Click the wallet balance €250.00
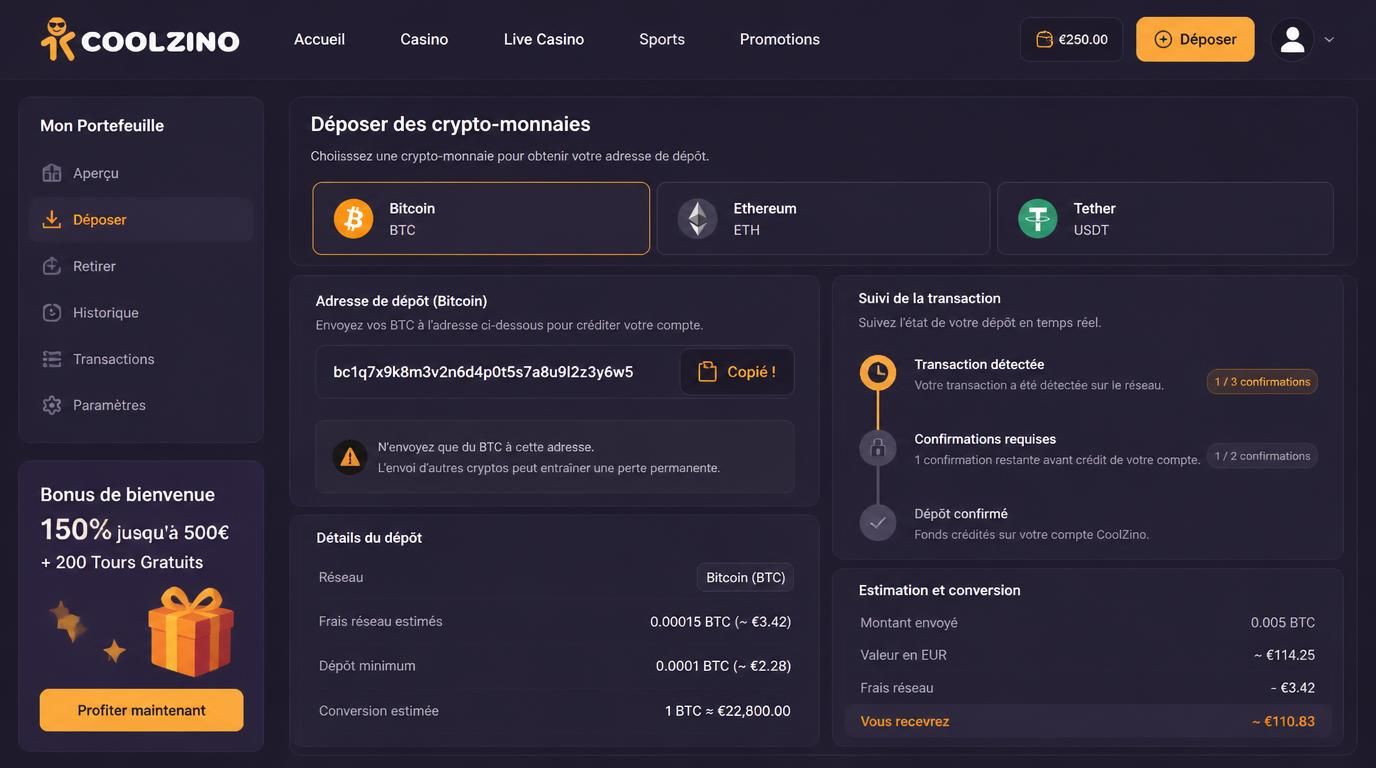Screen dimensions: 1376x768 pyautogui.click(x=1071, y=39)
